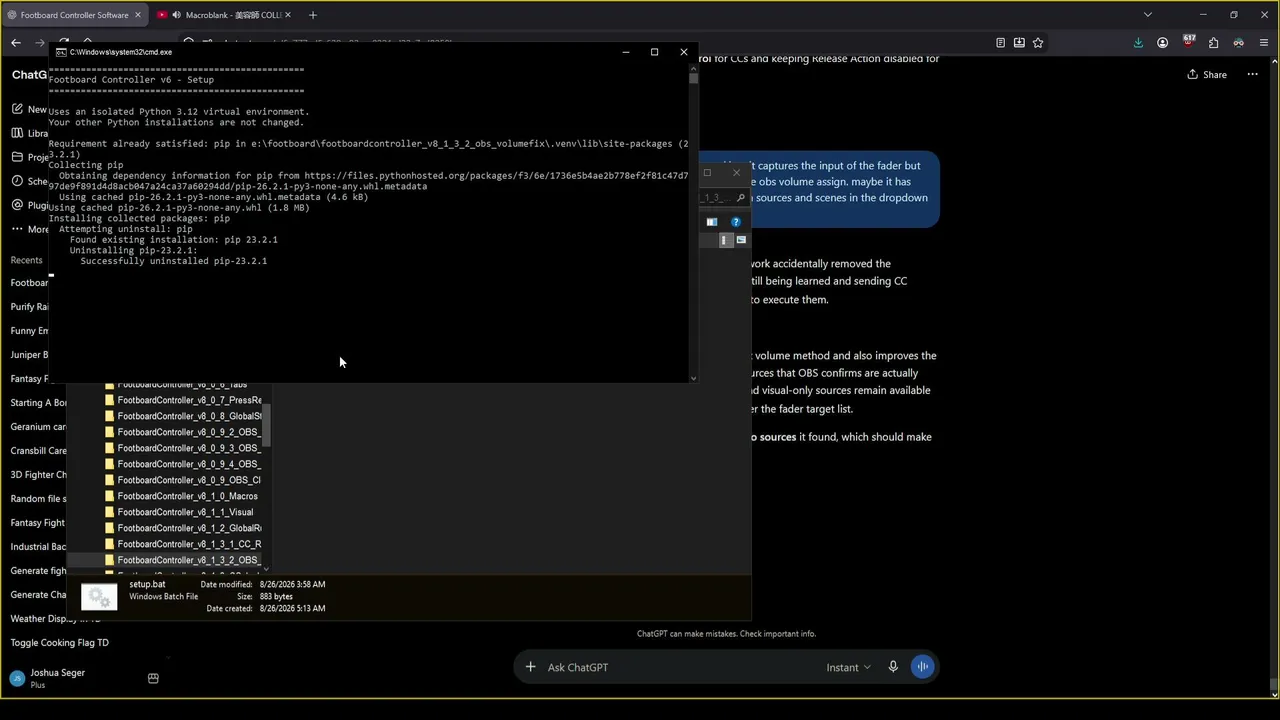This screenshot has width=1280, height=720.
Task: Click the cmd.exe title bar icon
Action: [x=61, y=52]
